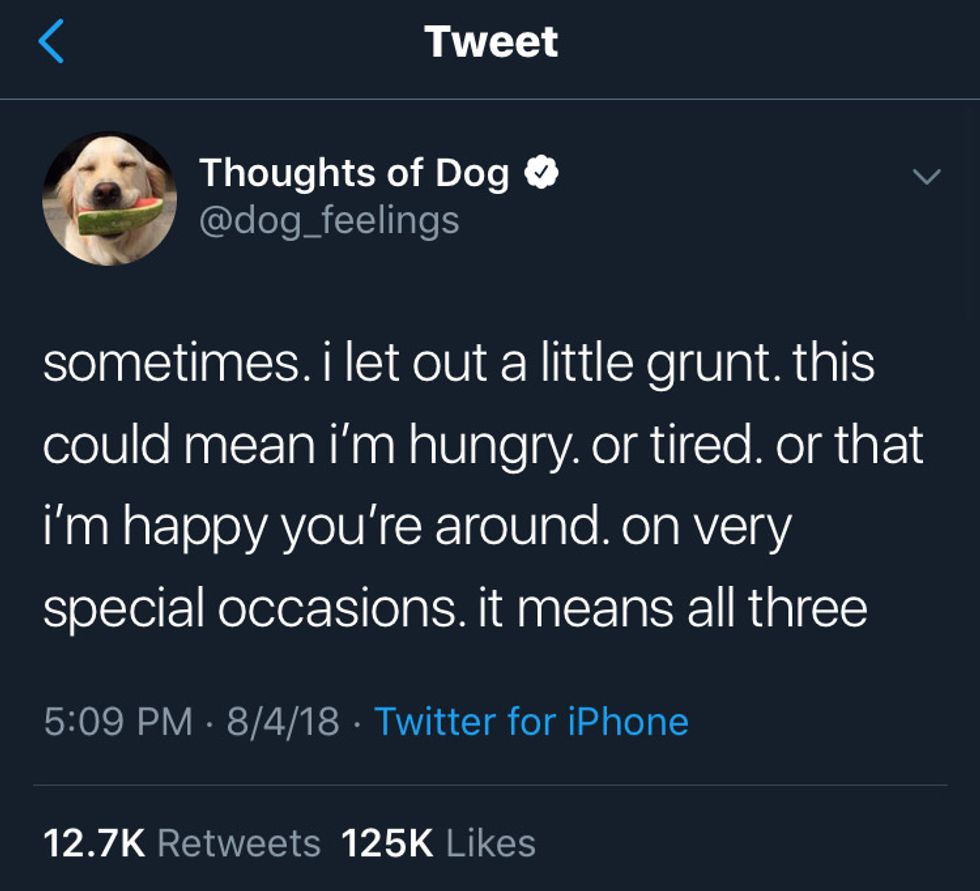
Task: Tap the back arrow
Action: [51, 42]
